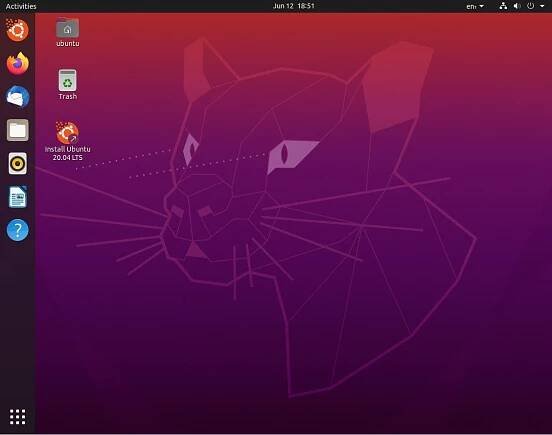
Task: Select the ubuntu home folder desktop icon
Action: pos(67,32)
